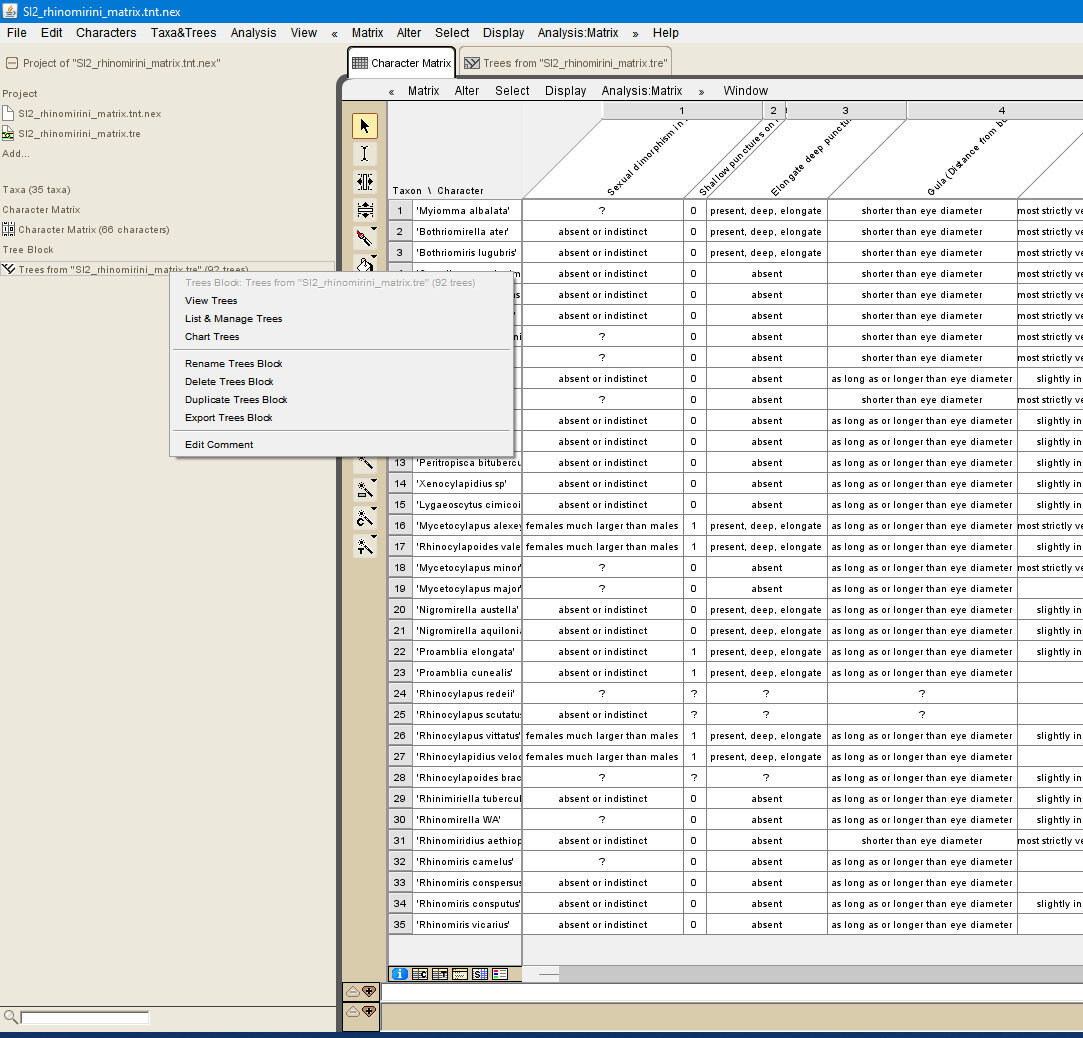Select the paint bucket fill tool

point(363,265)
